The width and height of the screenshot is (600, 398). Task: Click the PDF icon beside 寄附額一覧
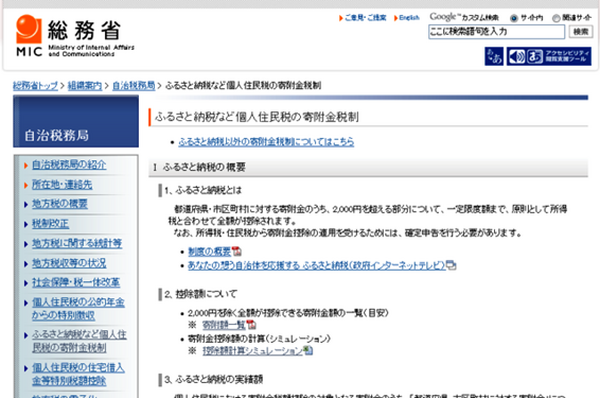point(251,325)
